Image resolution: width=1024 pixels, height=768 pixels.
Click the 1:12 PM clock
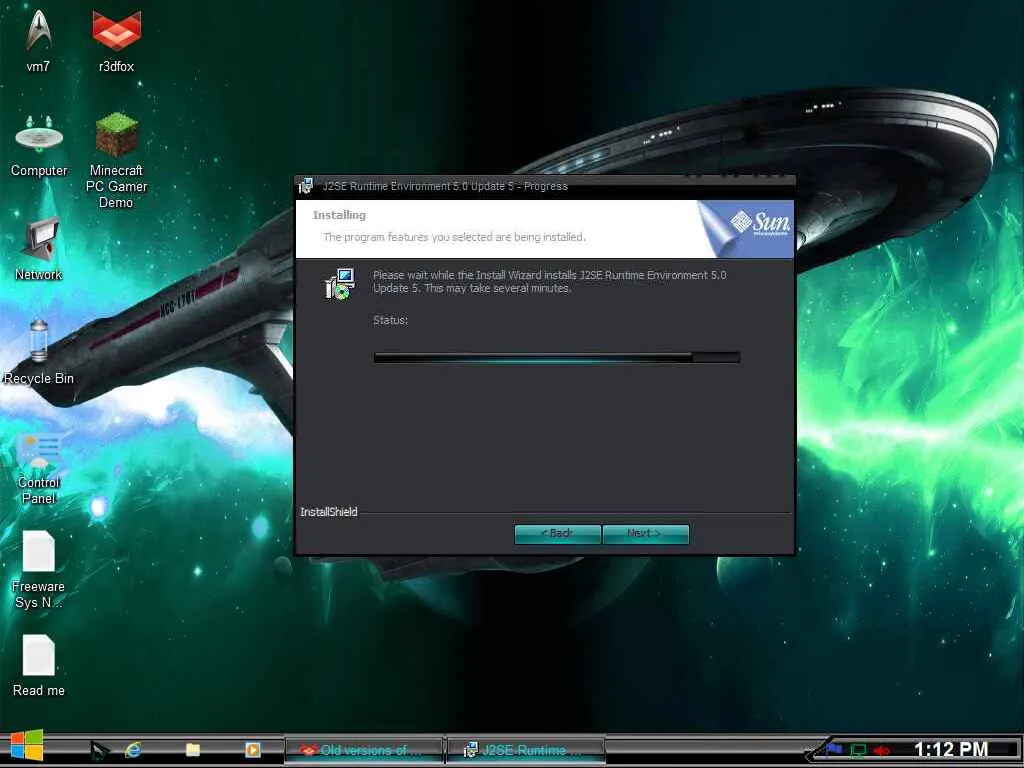click(950, 749)
